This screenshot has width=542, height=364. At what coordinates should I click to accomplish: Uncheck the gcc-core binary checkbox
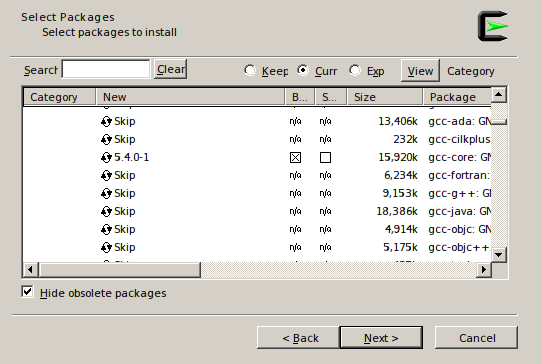[295, 158]
